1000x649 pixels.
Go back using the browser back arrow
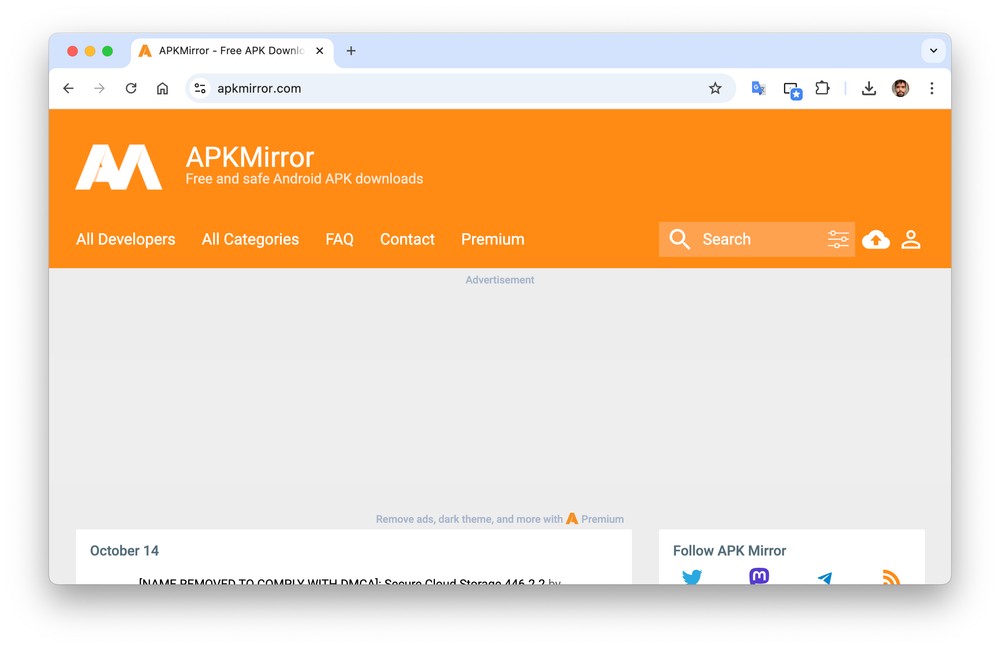click(x=68, y=88)
